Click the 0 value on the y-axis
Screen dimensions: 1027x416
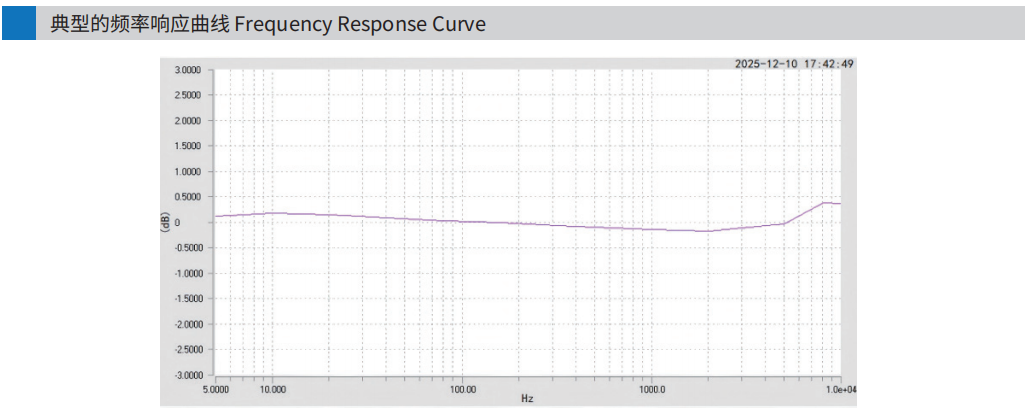[x=204, y=222]
